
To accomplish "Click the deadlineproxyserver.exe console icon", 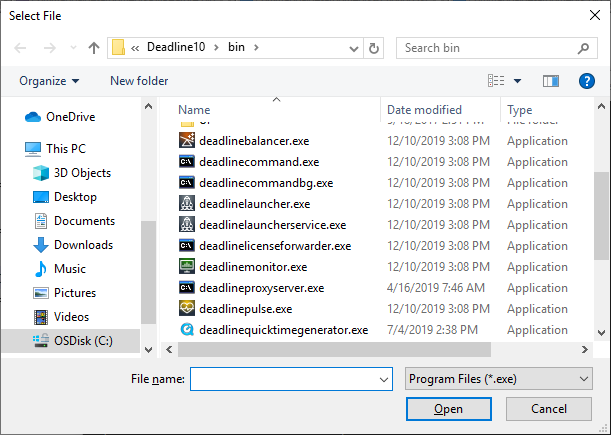I will point(187,288).
